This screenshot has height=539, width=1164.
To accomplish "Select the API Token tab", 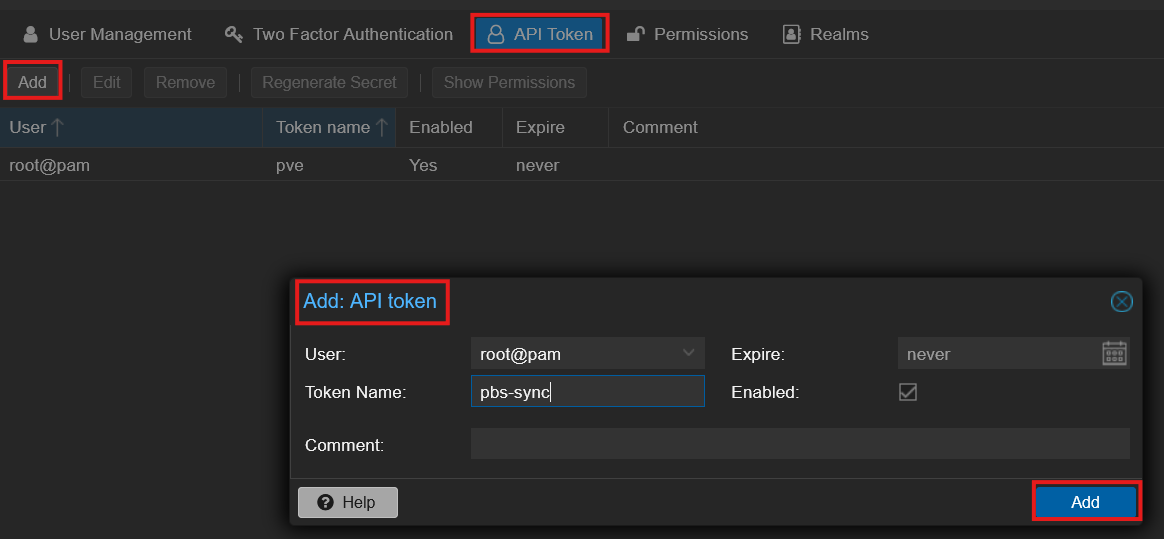I will click(x=540, y=34).
